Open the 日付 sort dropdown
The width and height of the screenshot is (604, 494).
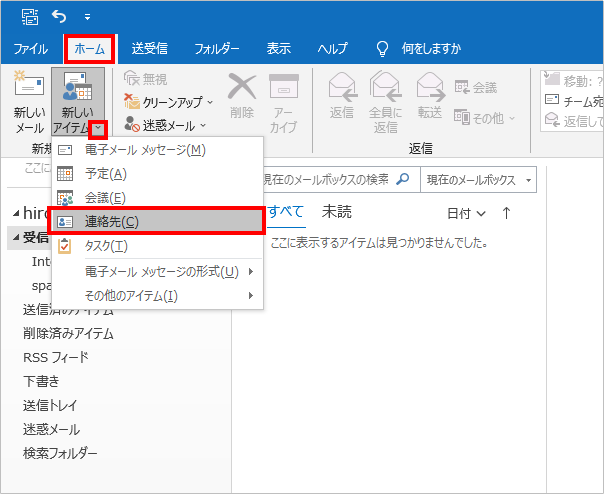pos(466,213)
